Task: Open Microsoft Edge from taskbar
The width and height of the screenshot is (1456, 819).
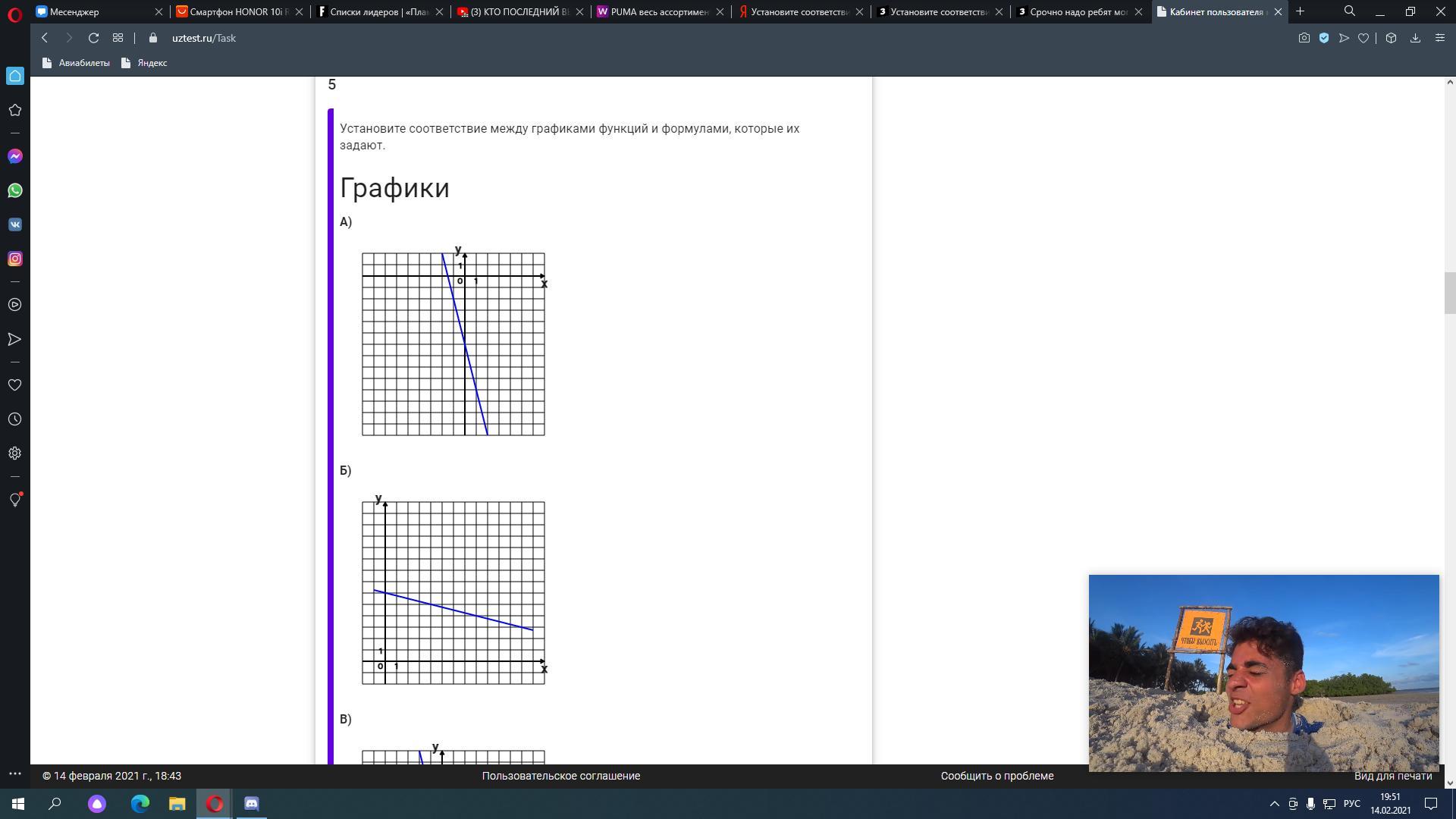Action: pyautogui.click(x=140, y=804)
